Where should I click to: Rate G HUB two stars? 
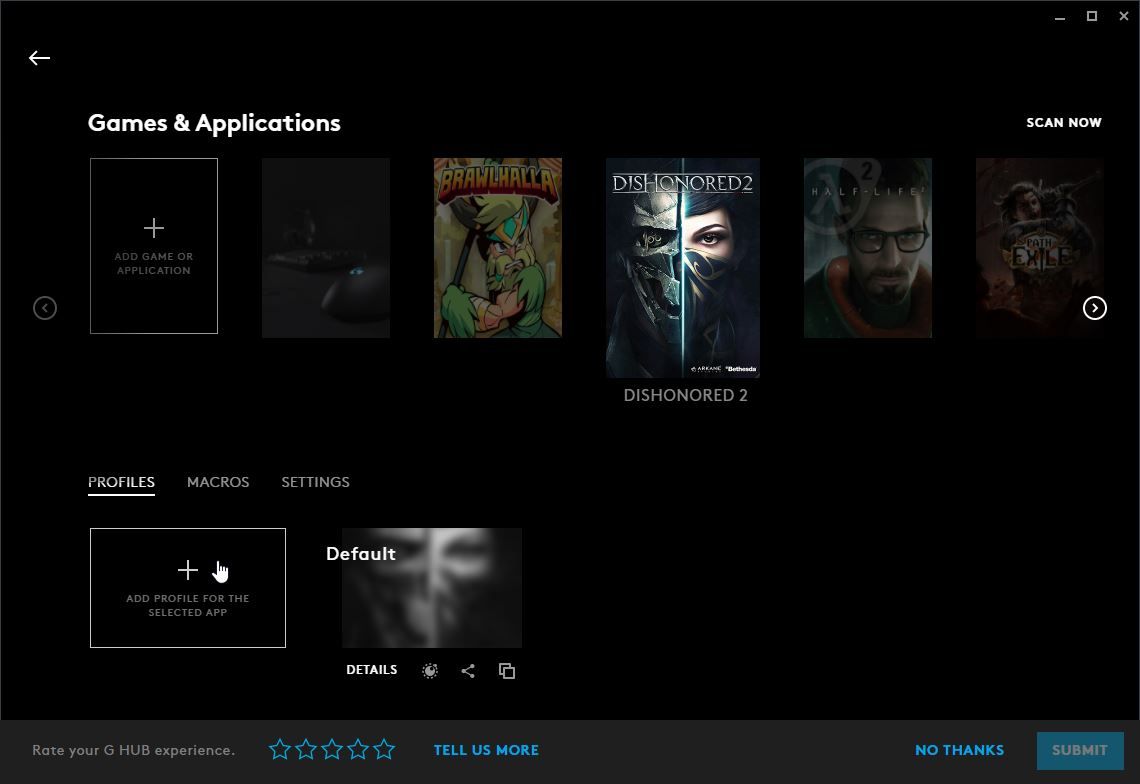(306, 749)
